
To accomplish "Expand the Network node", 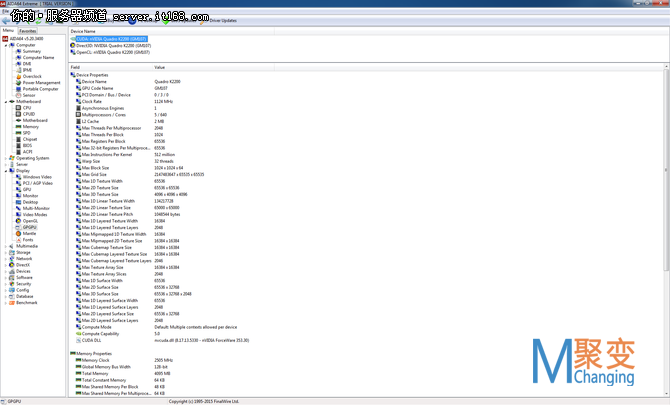I will point(6,259).
